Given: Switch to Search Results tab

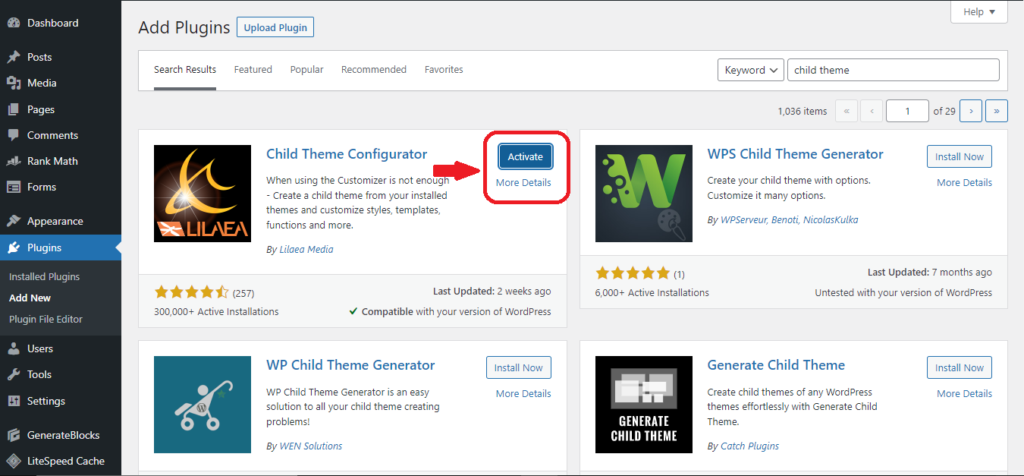Looking at the screenshot, I should [x=185, y=69].
